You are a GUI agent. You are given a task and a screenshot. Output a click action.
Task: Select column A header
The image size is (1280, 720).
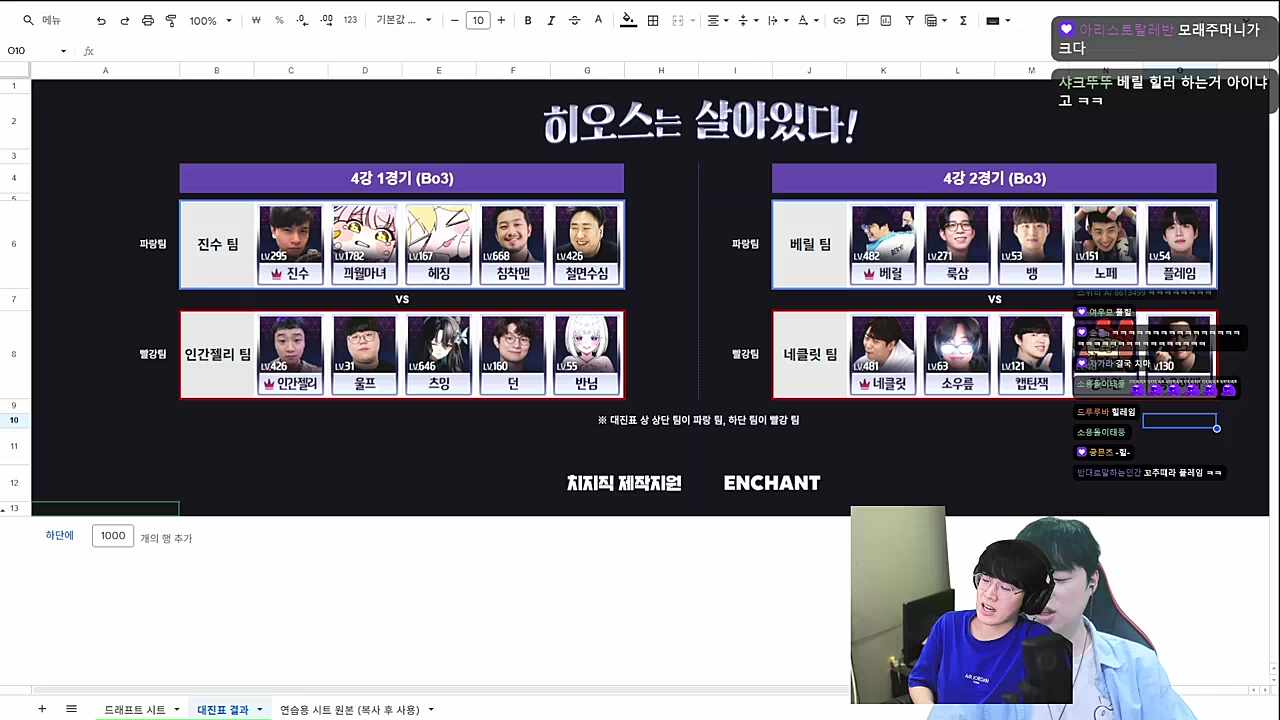(105, 70)
